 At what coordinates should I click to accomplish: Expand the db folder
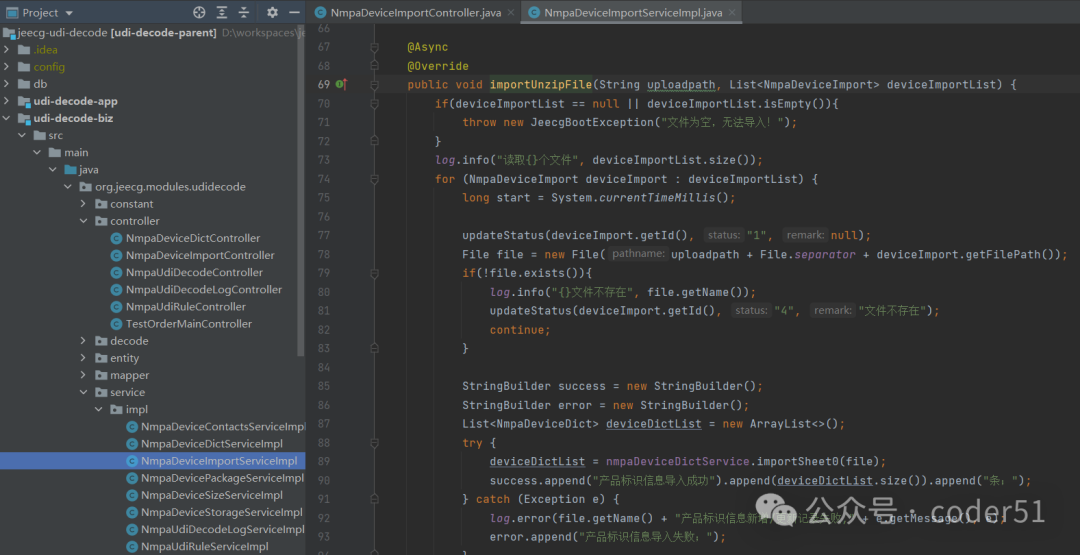(x=6, y=84)
